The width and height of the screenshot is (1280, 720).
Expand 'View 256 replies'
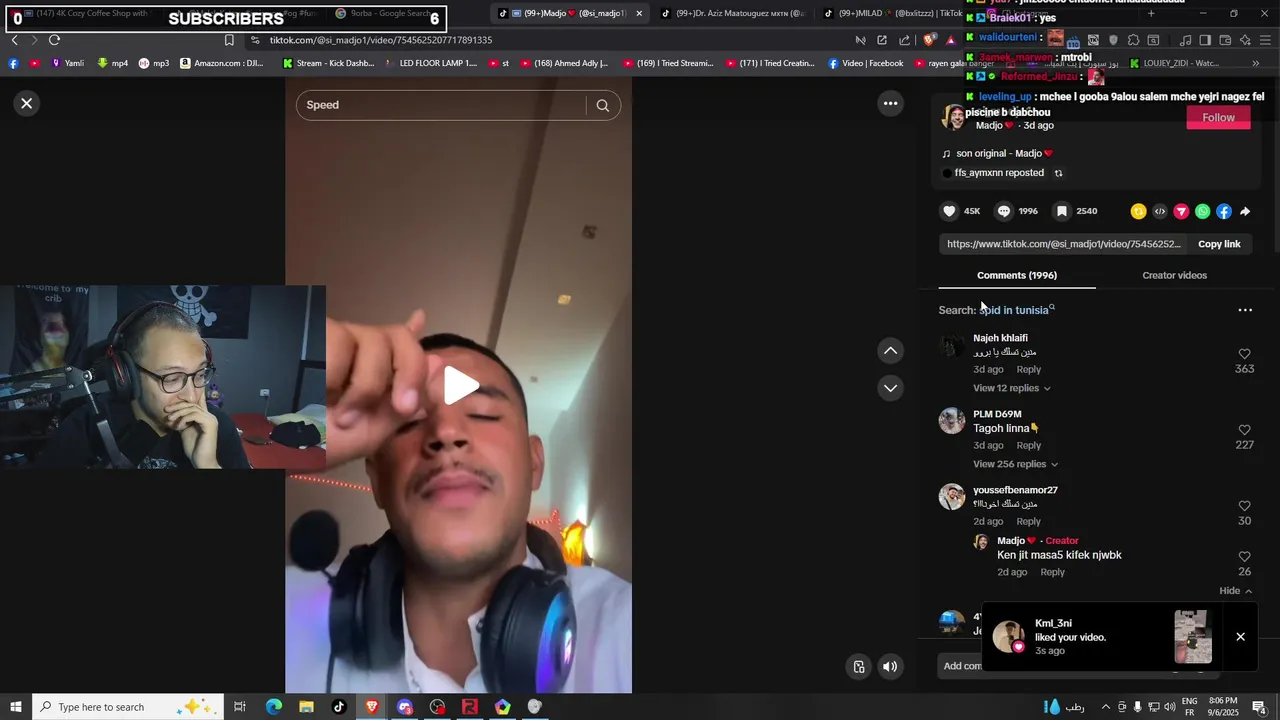[1015, 464]
